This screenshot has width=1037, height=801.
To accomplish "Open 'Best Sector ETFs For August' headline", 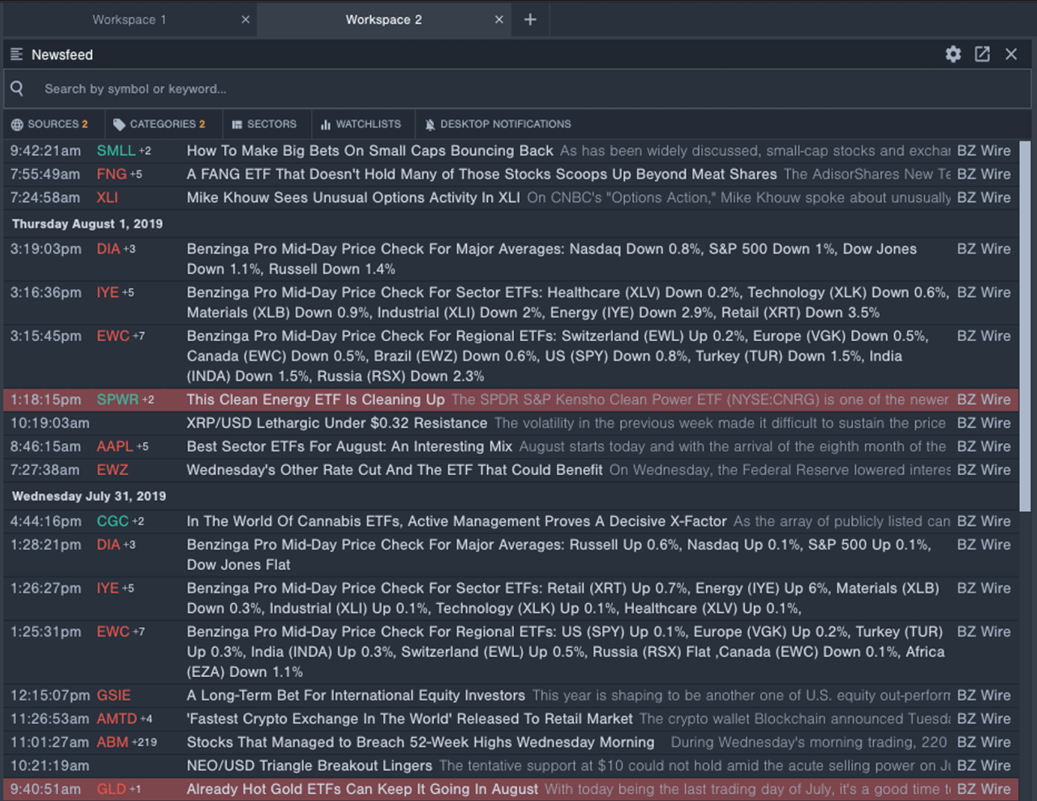I will (x=349, y=446).
